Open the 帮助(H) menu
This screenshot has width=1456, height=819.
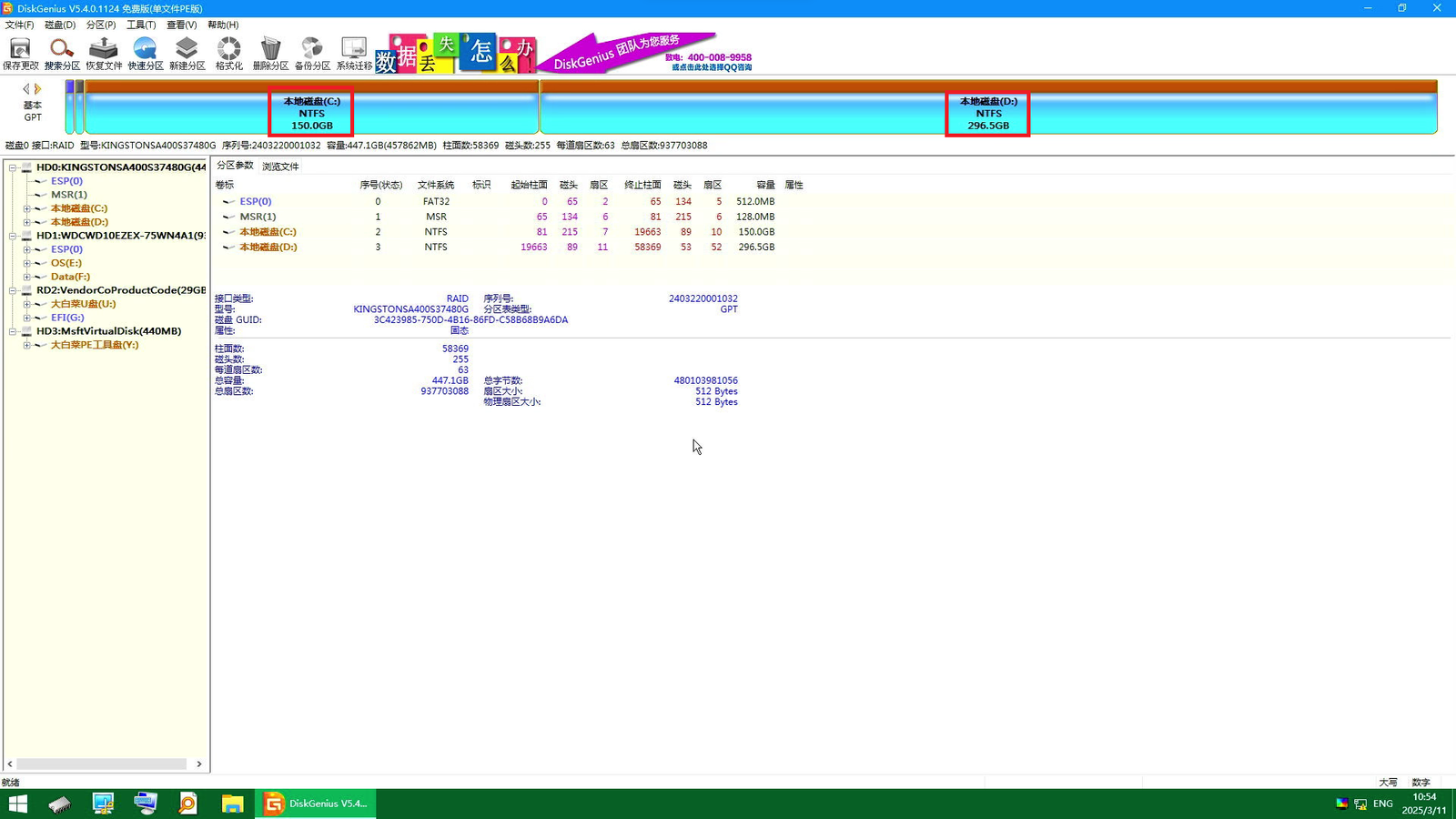pyautogui.click(x=223, y=25)
